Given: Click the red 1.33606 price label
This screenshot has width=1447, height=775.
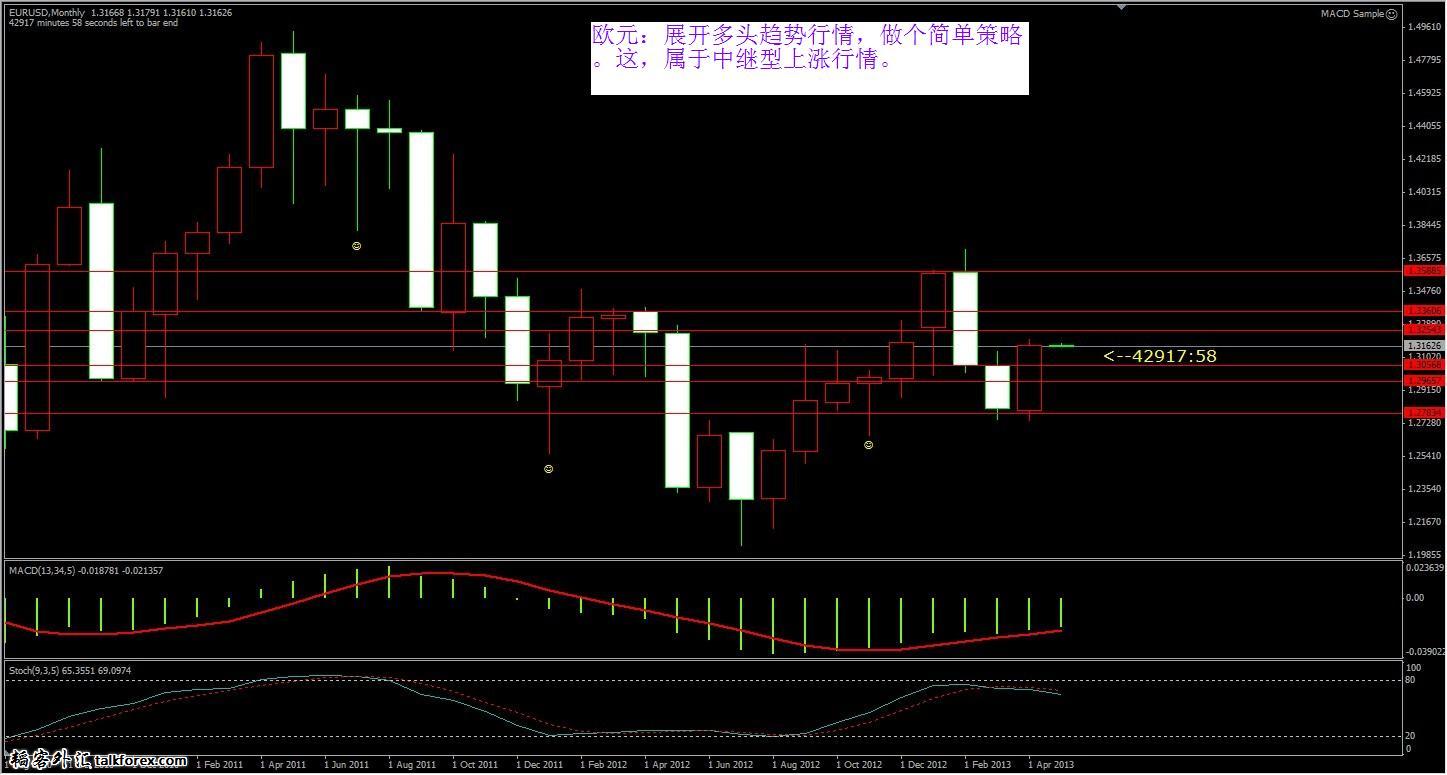Looking at the screenshot, I should 1423,311.
